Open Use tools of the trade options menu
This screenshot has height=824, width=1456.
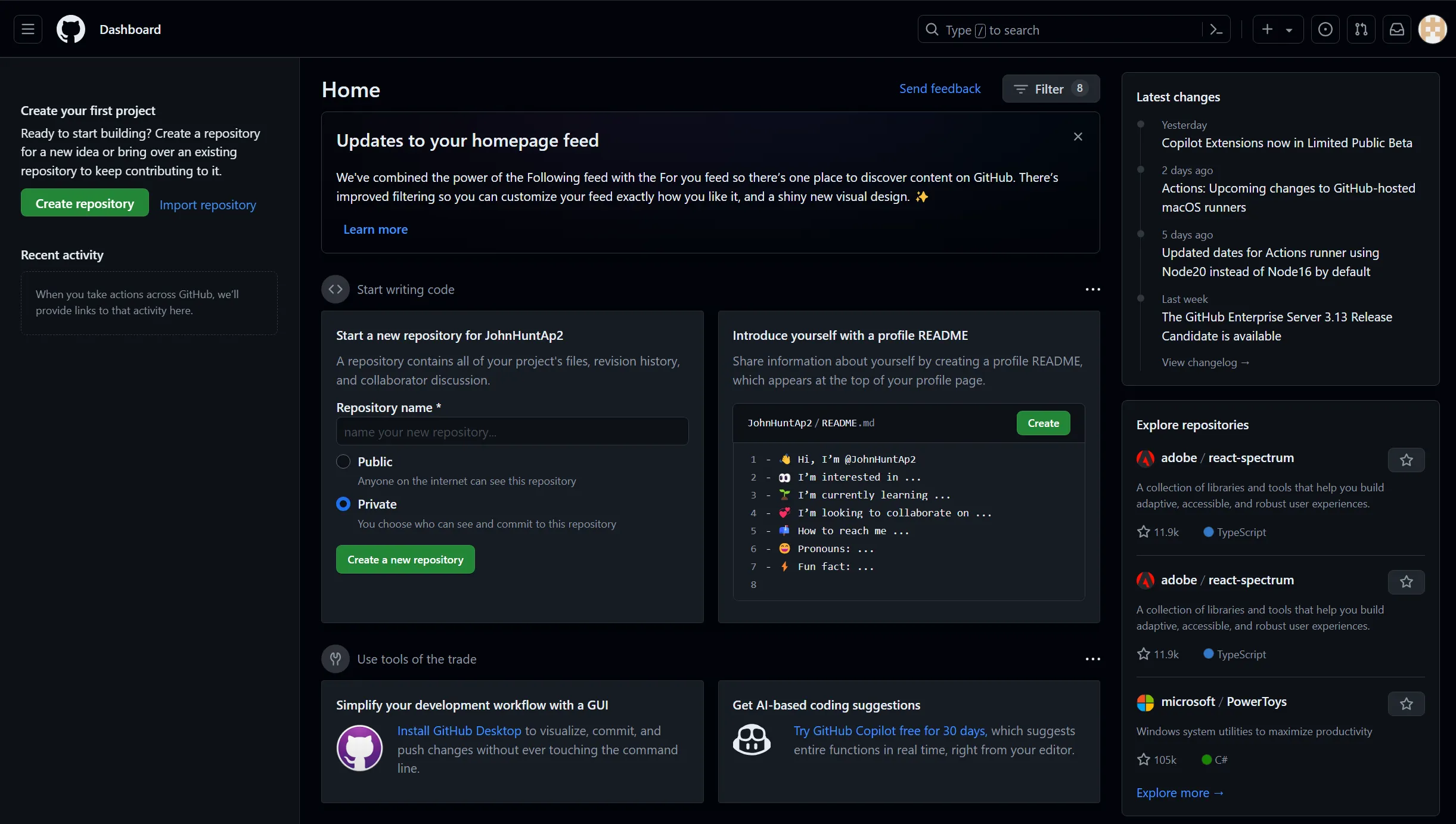(1092, 659)
